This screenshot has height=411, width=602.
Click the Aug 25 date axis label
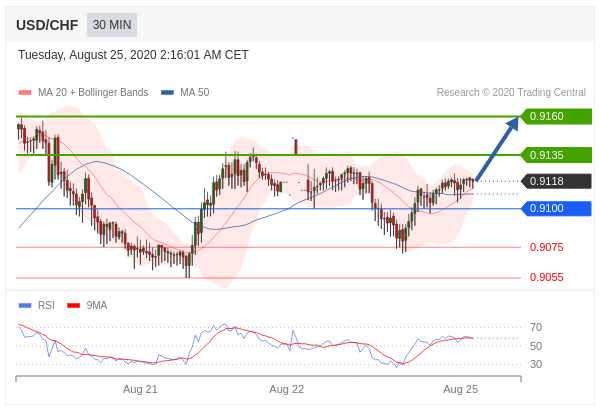coord(460,390)
